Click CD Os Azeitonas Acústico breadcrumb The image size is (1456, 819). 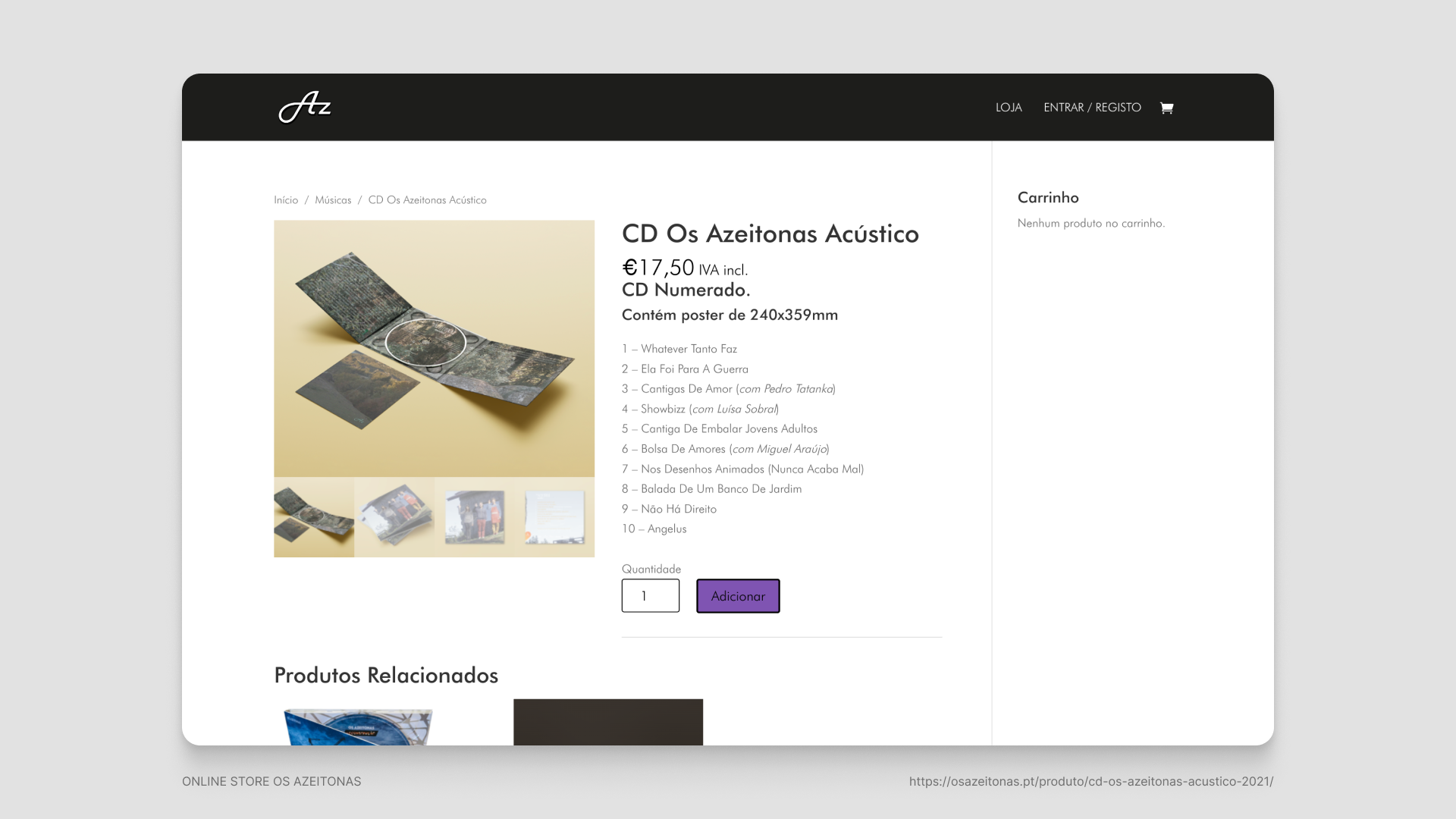pos(428,200)
